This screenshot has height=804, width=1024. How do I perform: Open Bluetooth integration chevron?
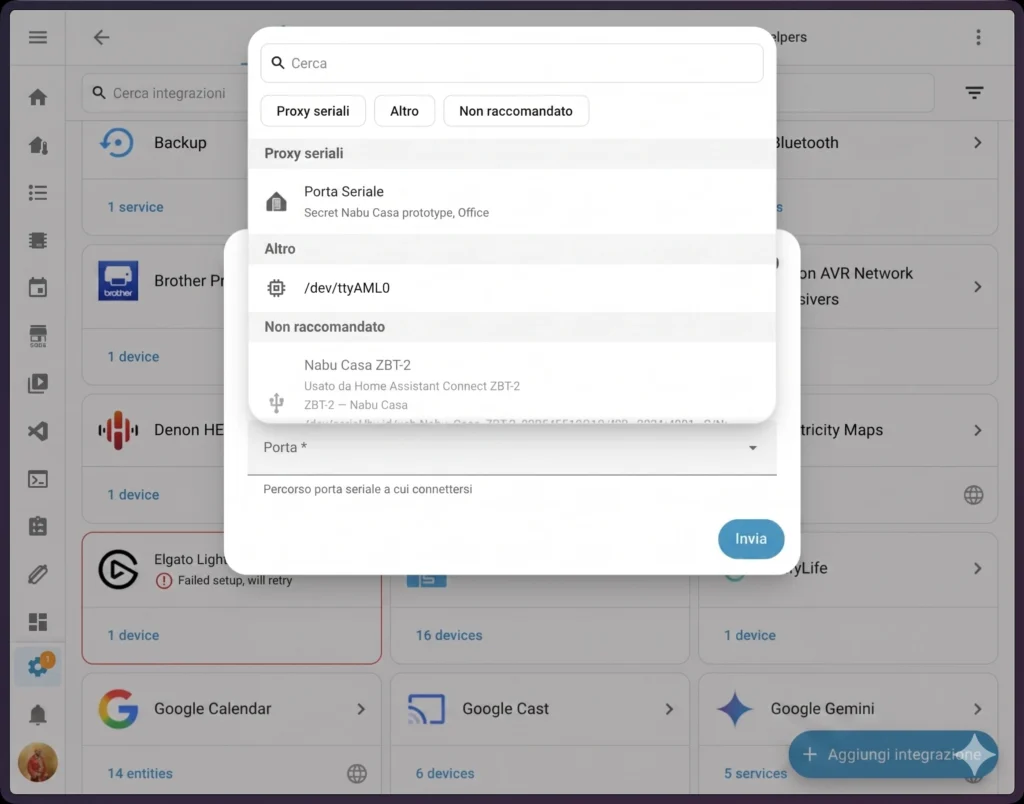pyautogui.click(x=977, y=143)
